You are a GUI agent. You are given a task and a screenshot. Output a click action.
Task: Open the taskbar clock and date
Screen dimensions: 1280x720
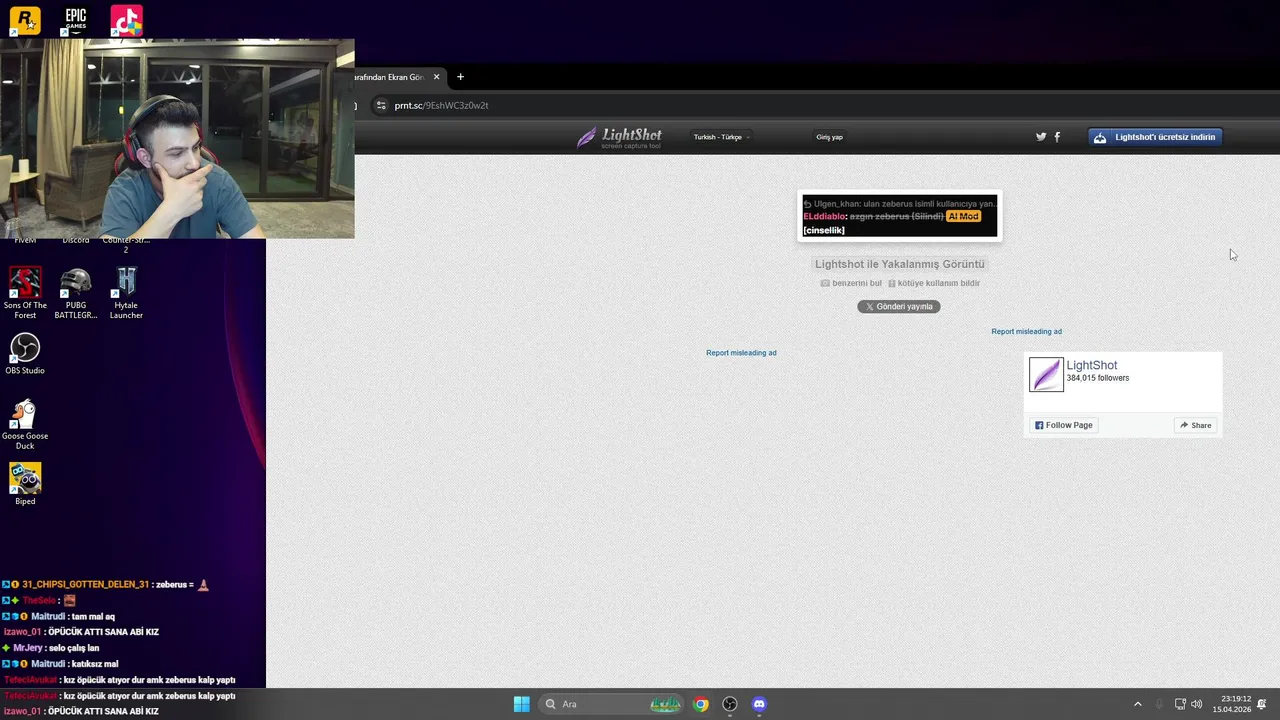(x=1232, y=704)
